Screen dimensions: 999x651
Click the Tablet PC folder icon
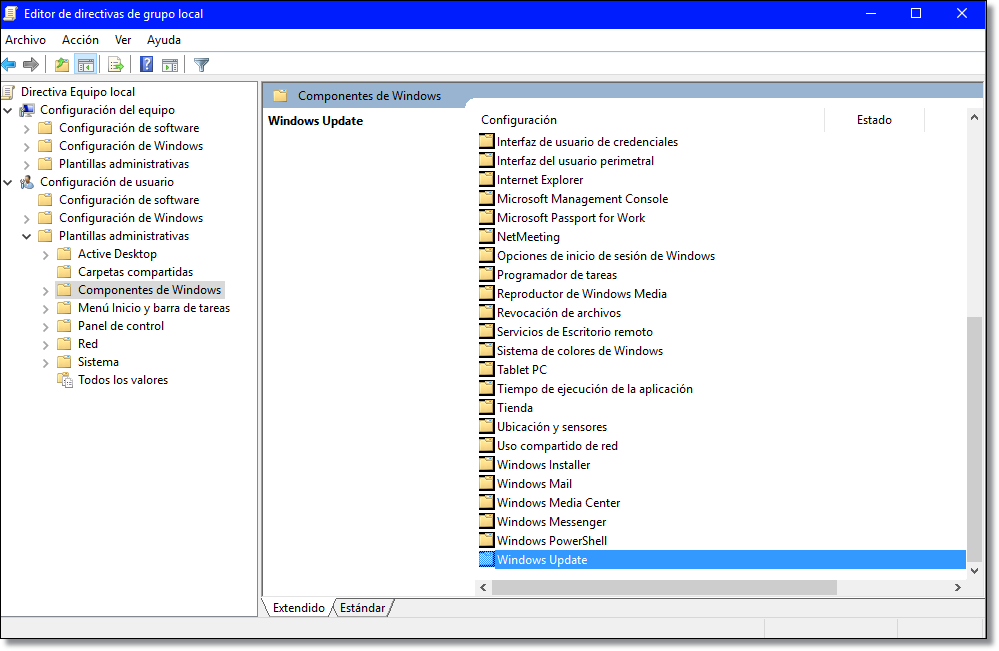click(487, 369)
